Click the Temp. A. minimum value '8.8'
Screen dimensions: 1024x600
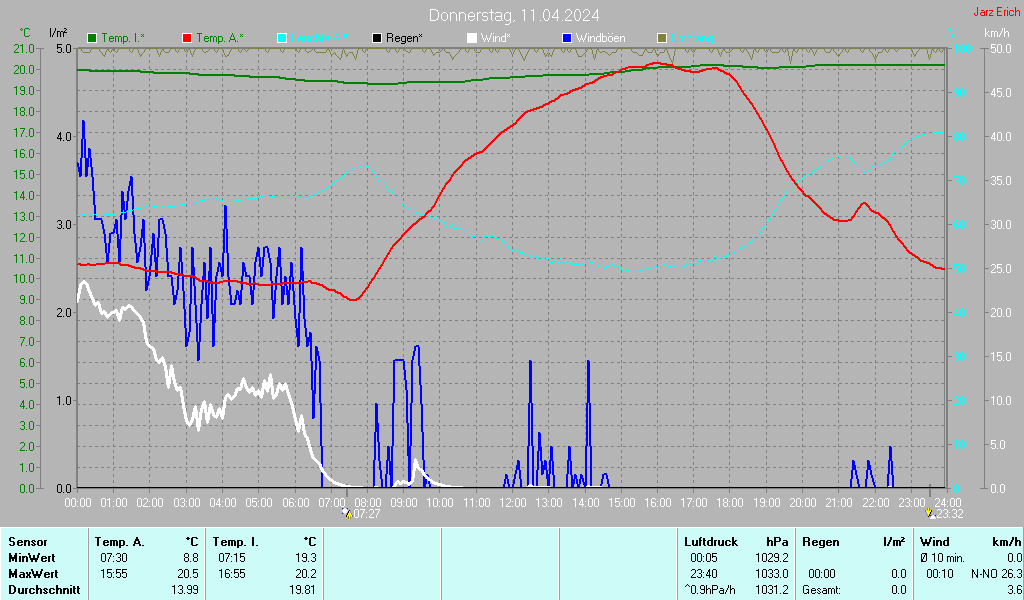[191, 558]
